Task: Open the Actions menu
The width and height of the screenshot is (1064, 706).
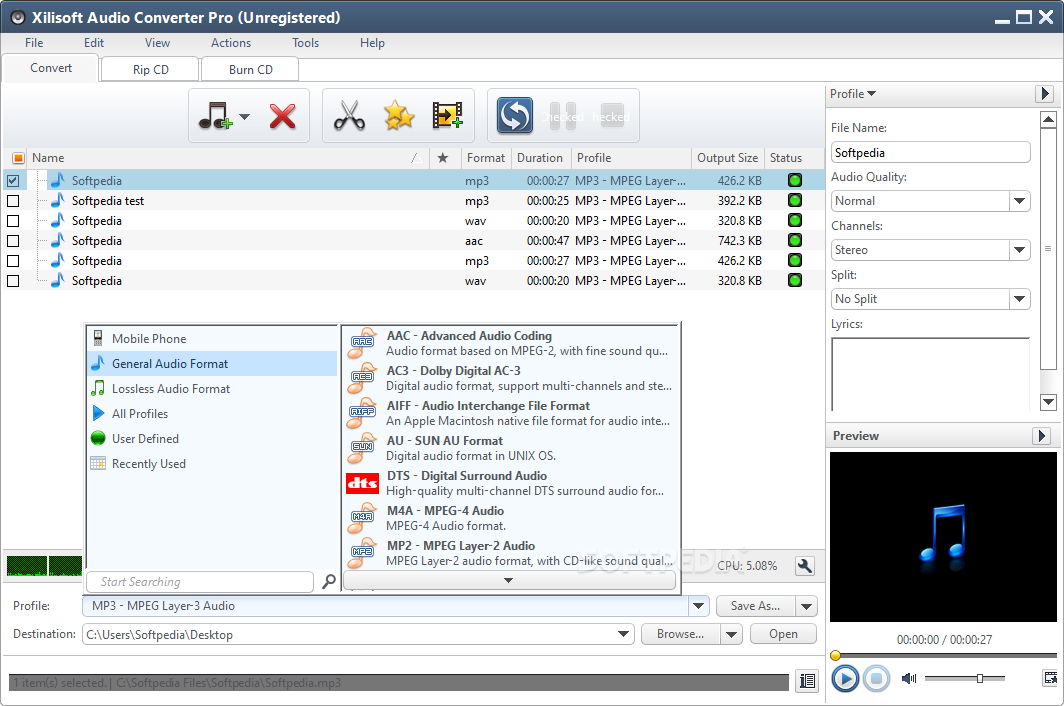Action: tap(231, 43)
